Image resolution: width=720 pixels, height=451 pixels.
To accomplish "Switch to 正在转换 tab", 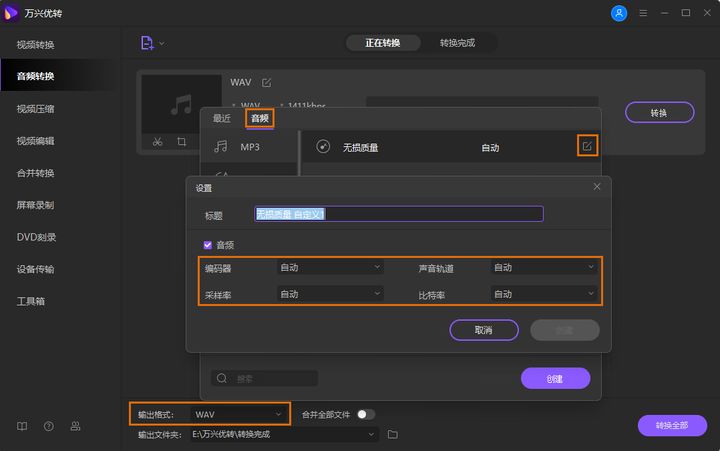I will pos(382,43).
